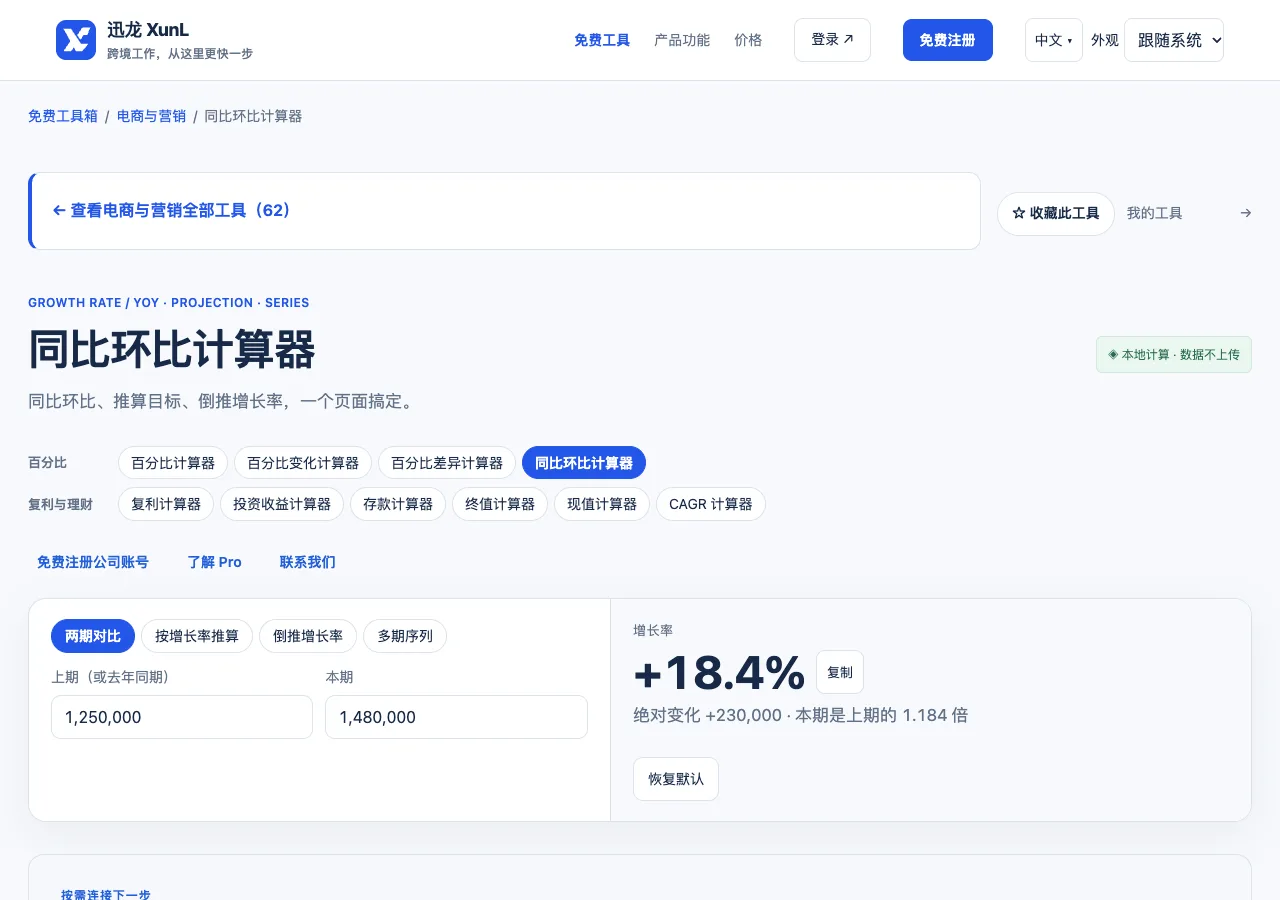Select the active 同比环比计算器 chip
Screen dimensions: 1280x900
(584, 463)
